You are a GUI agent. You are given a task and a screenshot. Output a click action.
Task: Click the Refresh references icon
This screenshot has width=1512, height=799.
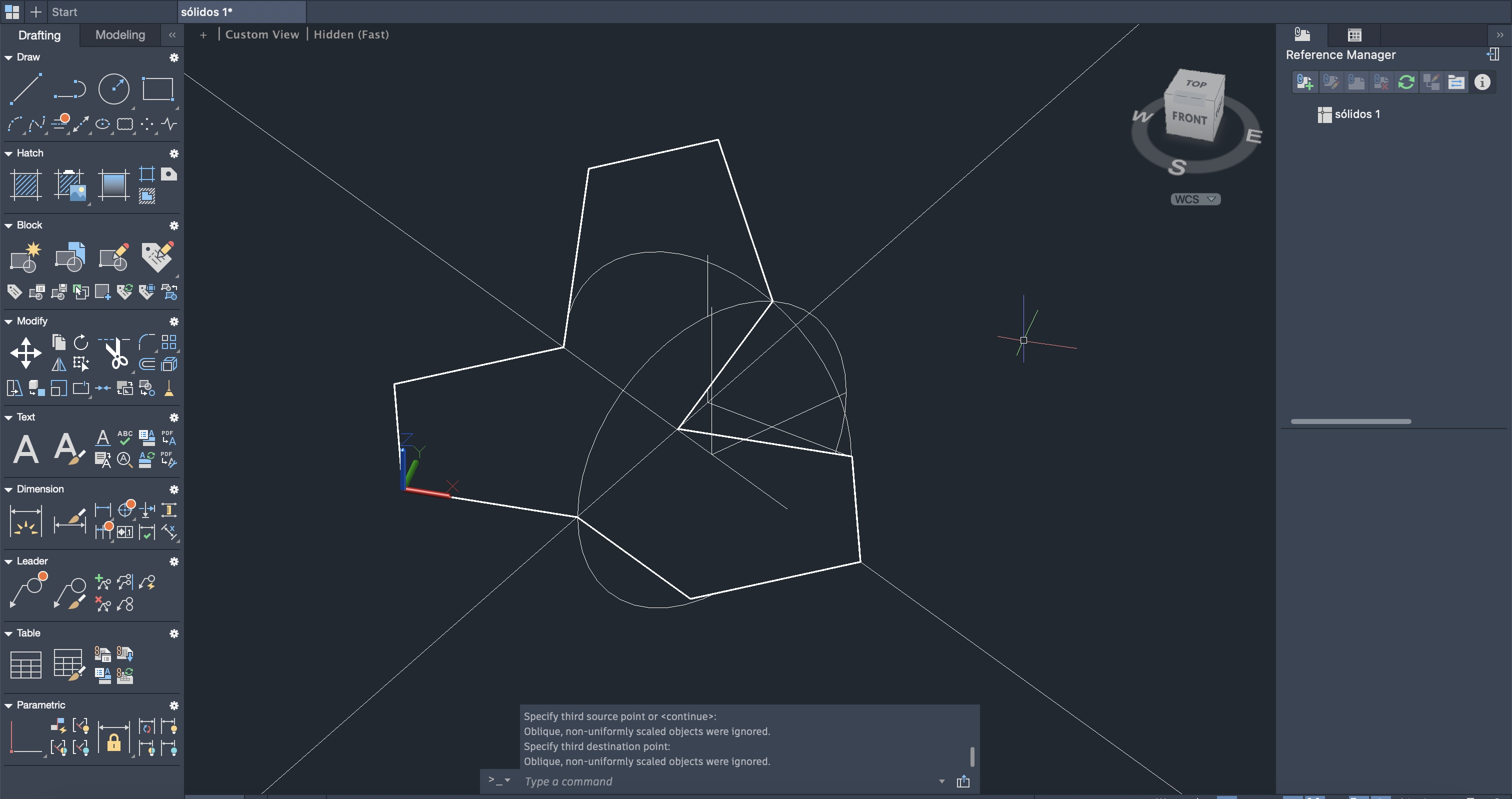tap(1406, 82)
